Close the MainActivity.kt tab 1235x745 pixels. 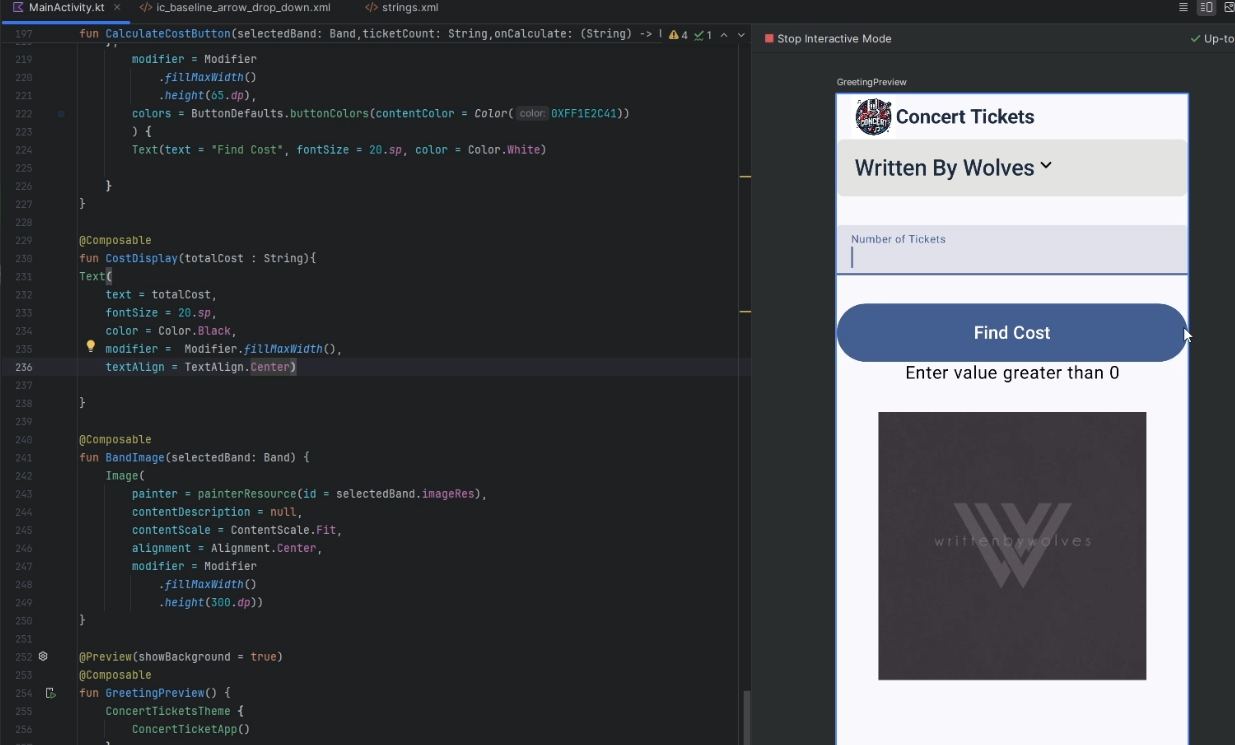point(117,8)
